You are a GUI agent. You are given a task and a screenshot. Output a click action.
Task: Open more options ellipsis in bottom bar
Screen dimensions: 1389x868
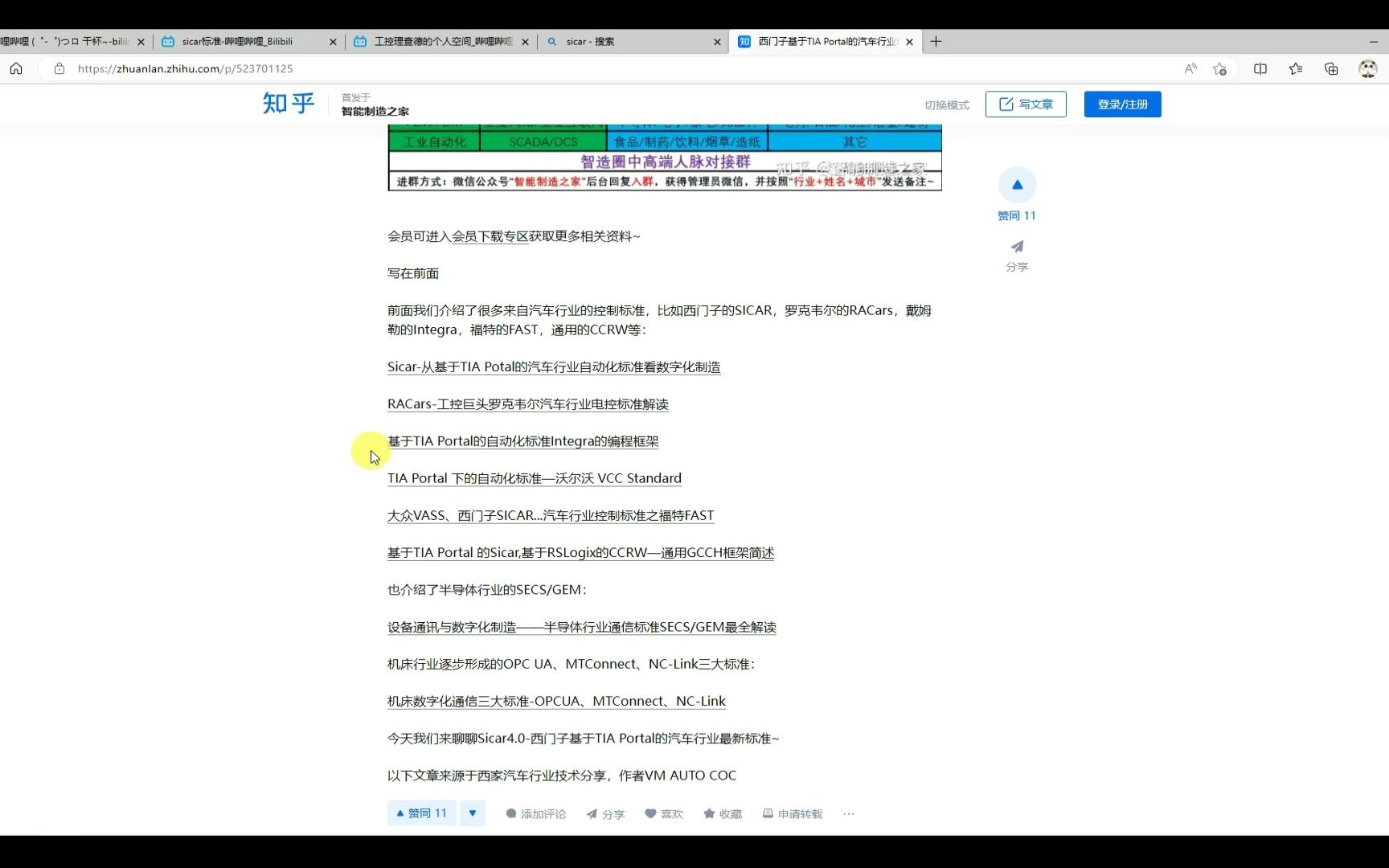[849, 814]
